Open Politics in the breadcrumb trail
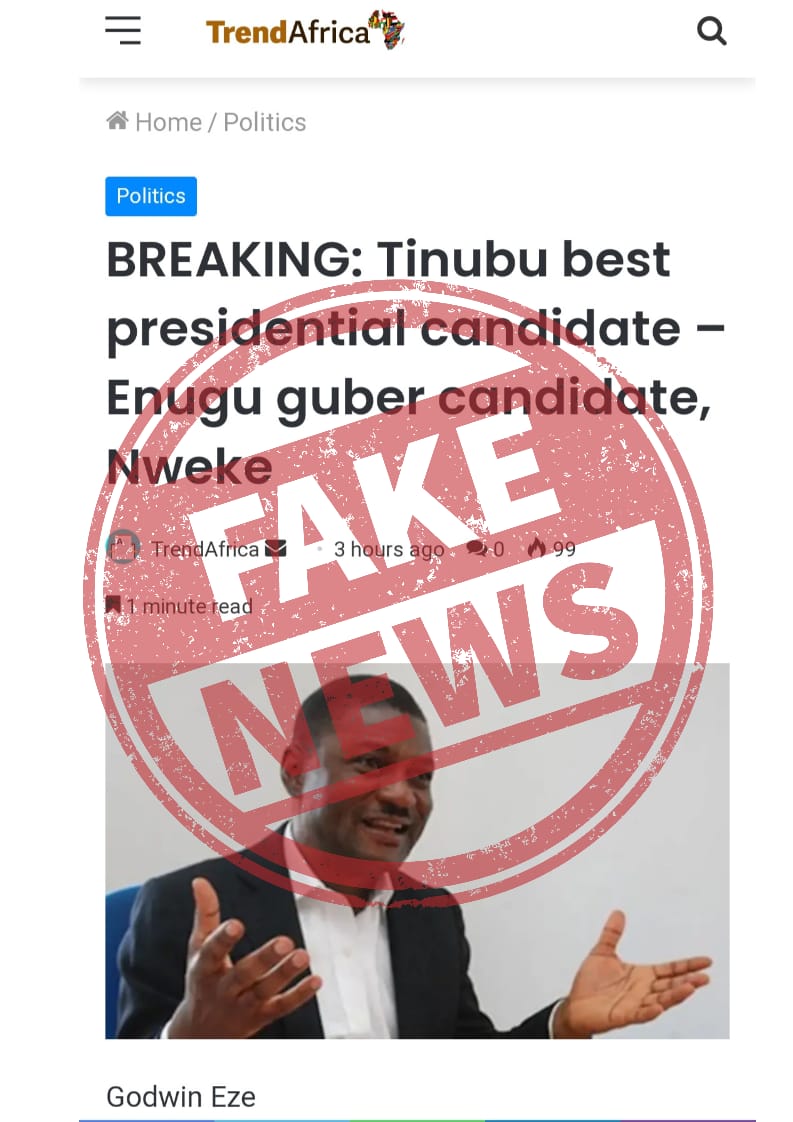Screen dimensions: 793x1122 point(265,122)
